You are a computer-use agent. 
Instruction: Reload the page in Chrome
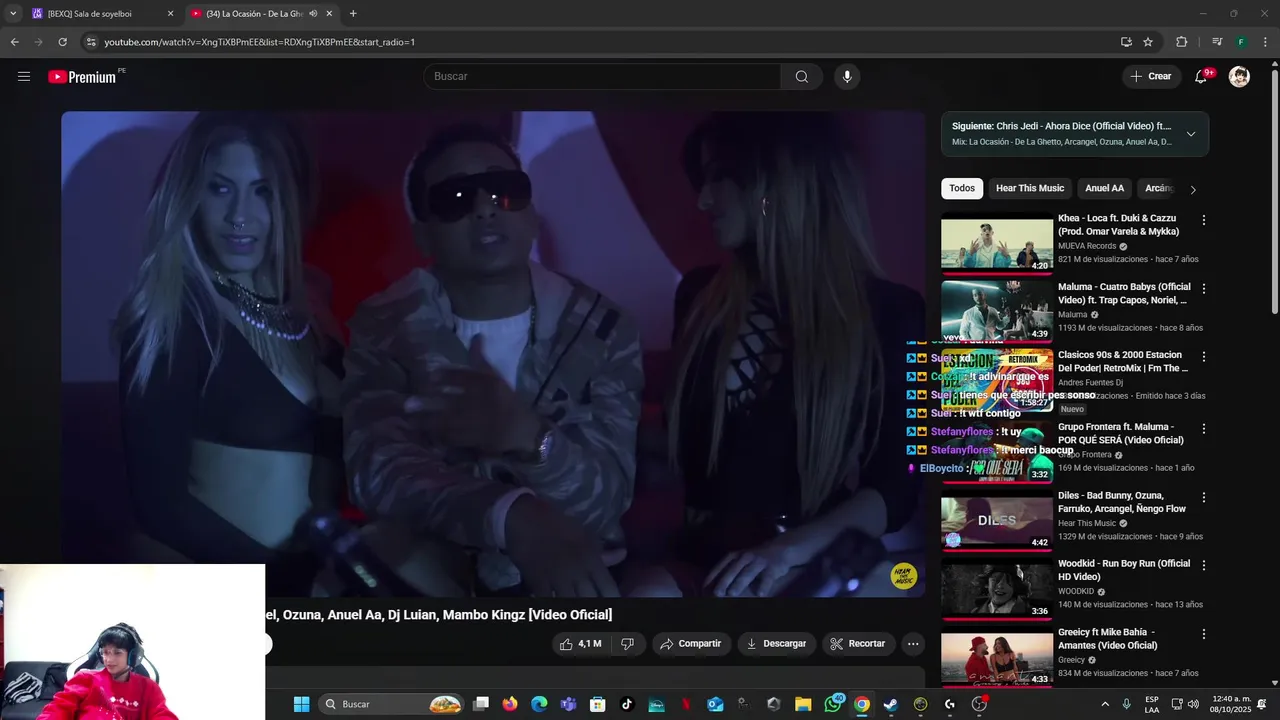(x=62, y=42)
